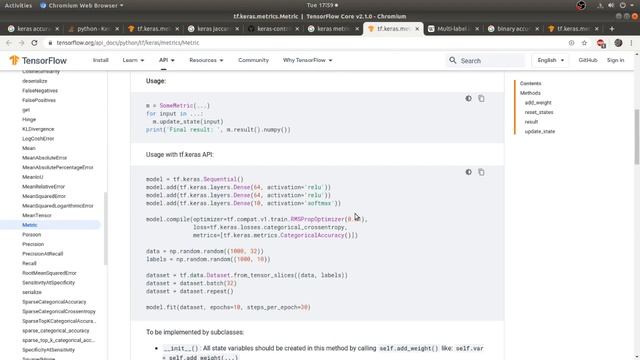Toggle dark theme on the tf.keras API code block
The image size is (640, 360).
[x=468, y=172]
